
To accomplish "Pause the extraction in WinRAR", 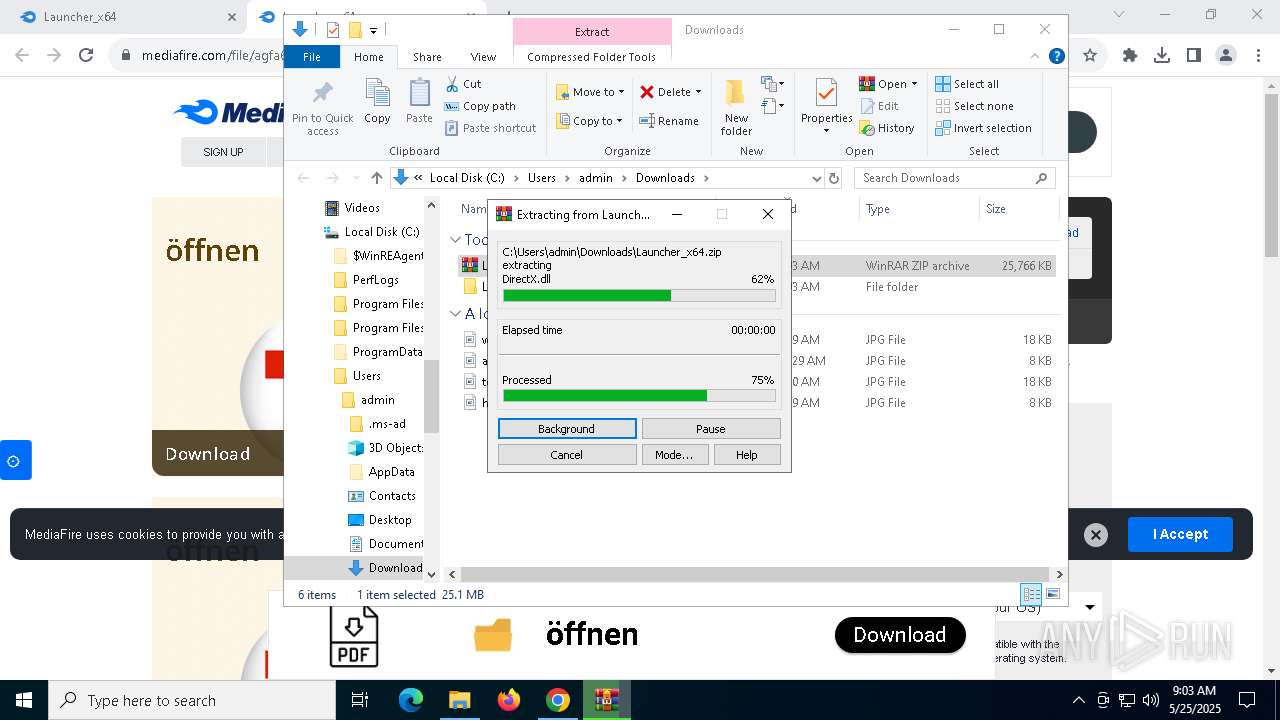I will pyautogui.click(x=711, y=429).
